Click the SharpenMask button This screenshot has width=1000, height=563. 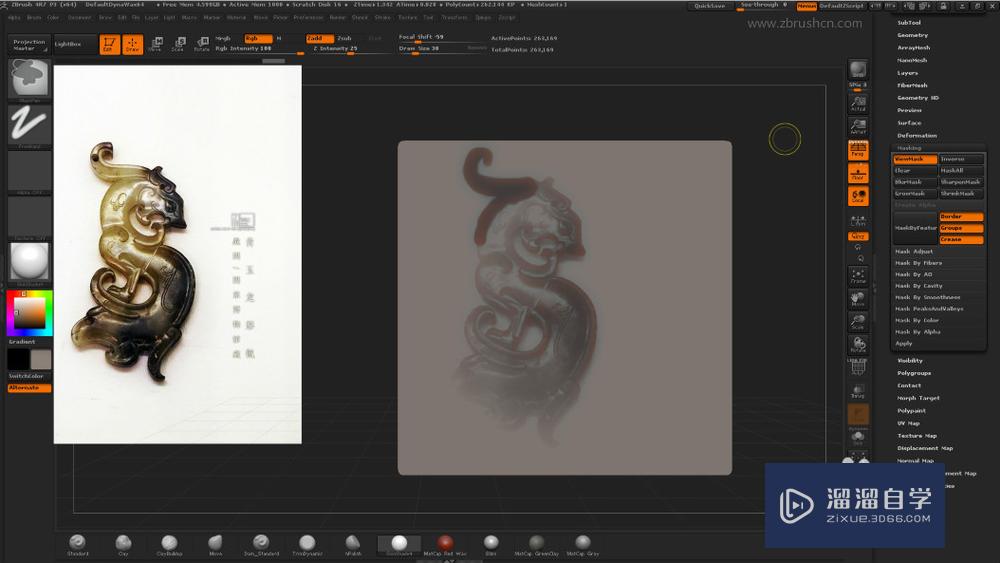click(961, 182)
